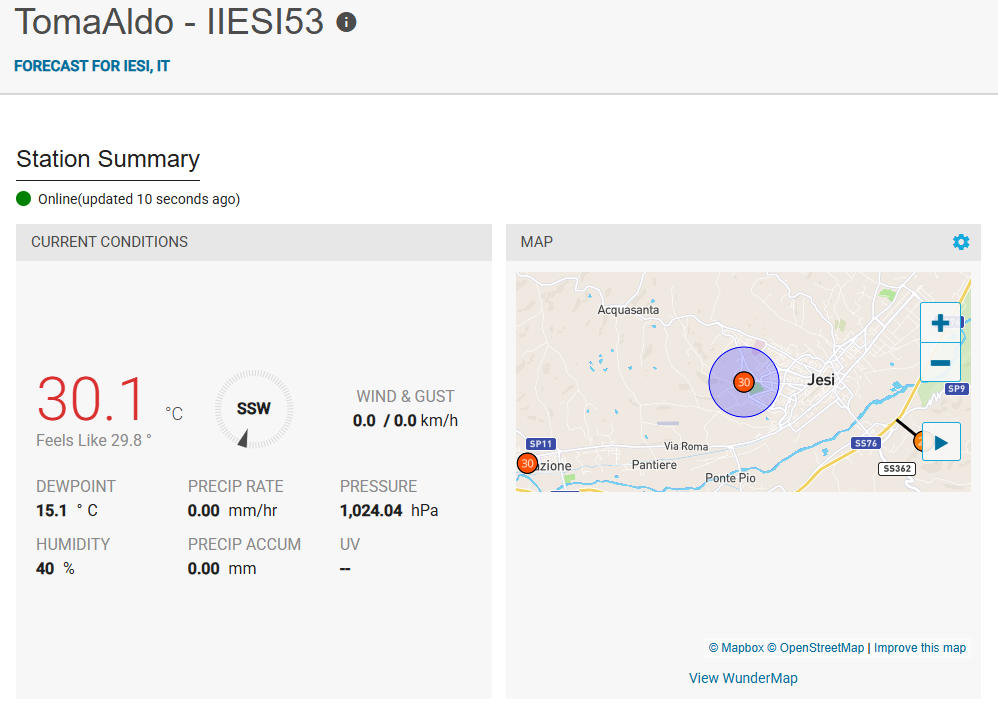Click the Current Conditions panel header
The image size is (998, 704).
(x=254, y=242)
